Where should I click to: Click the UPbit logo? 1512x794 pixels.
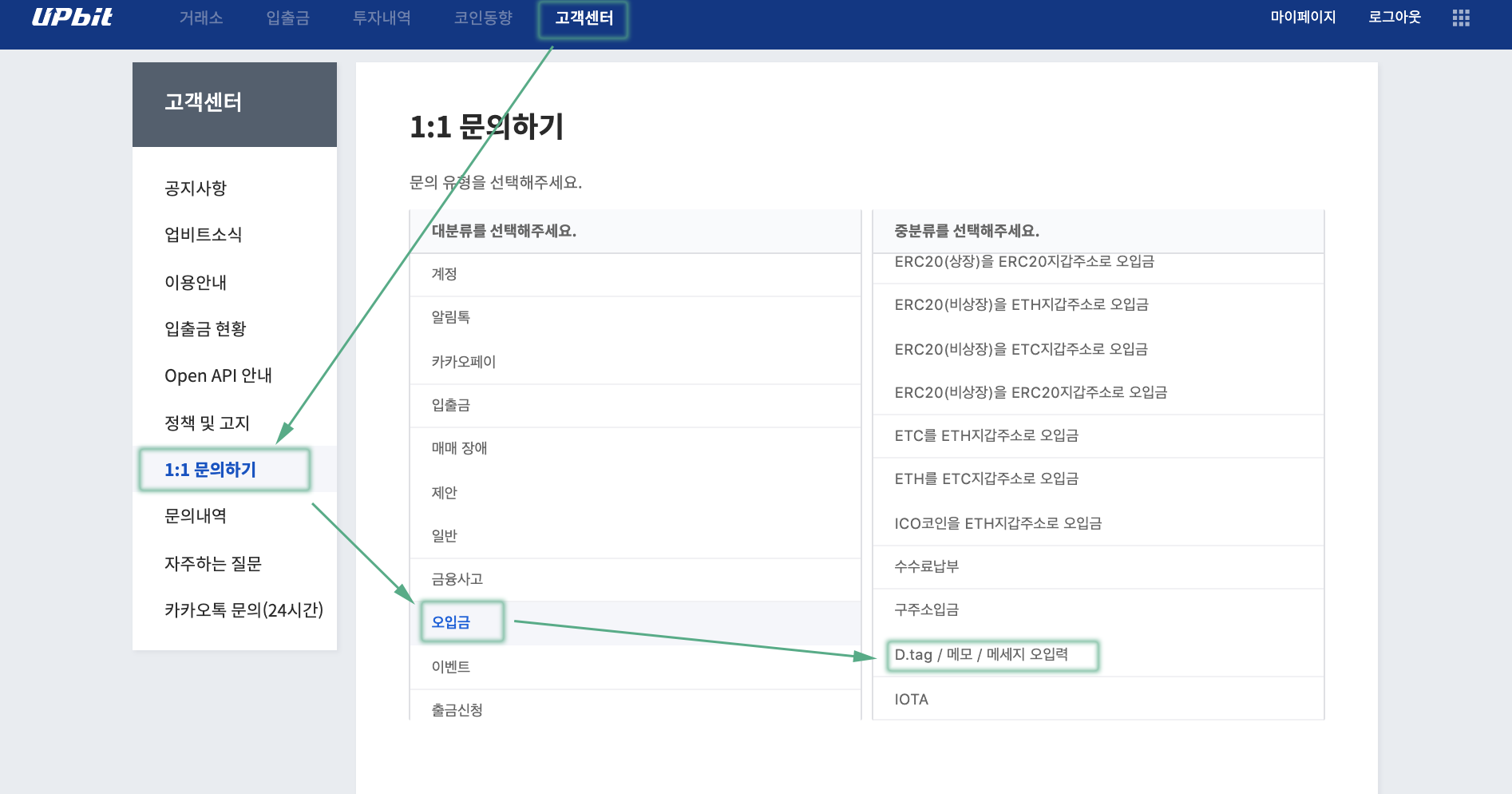[x=72, y=17]
